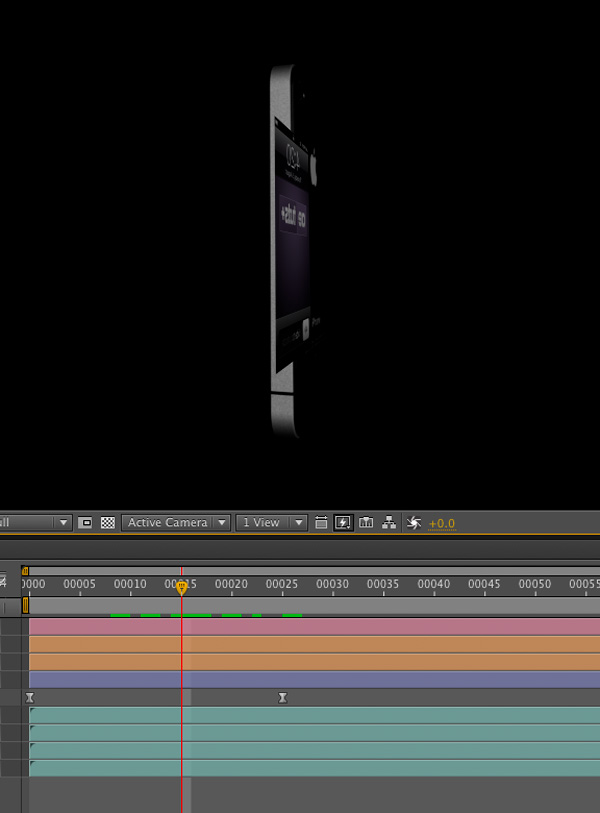Click the yellow current-time indicator handle
Viewport: 600px width, 813px height.
[181, 588]
